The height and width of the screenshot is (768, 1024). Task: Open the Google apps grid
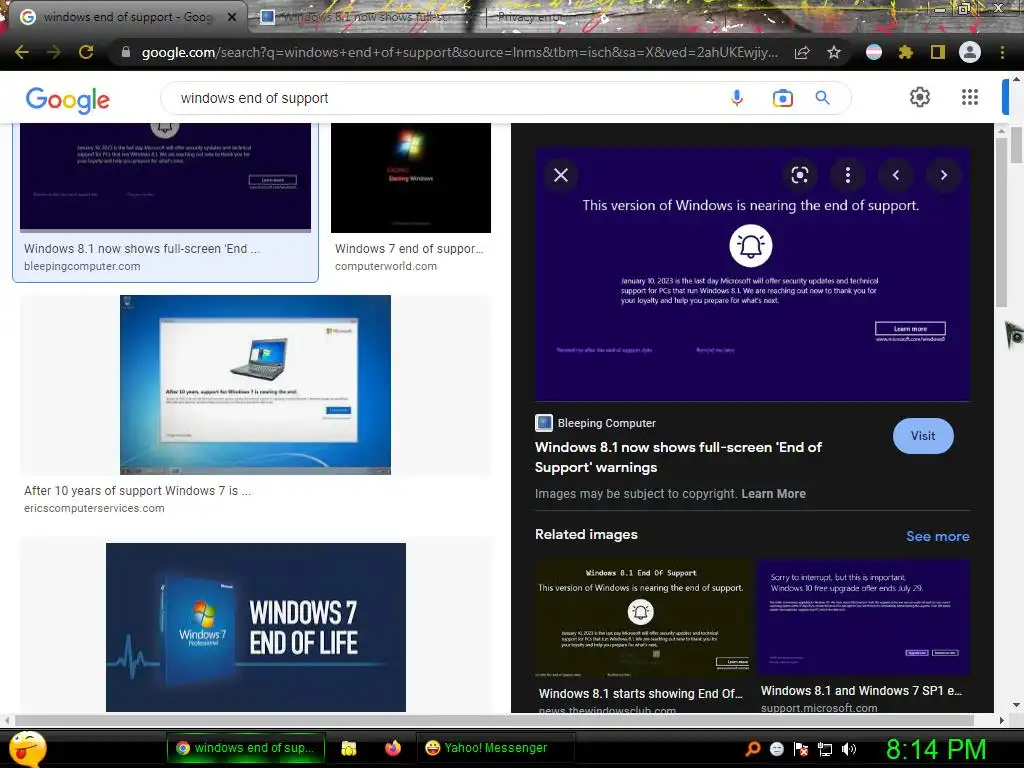point(970,97)
